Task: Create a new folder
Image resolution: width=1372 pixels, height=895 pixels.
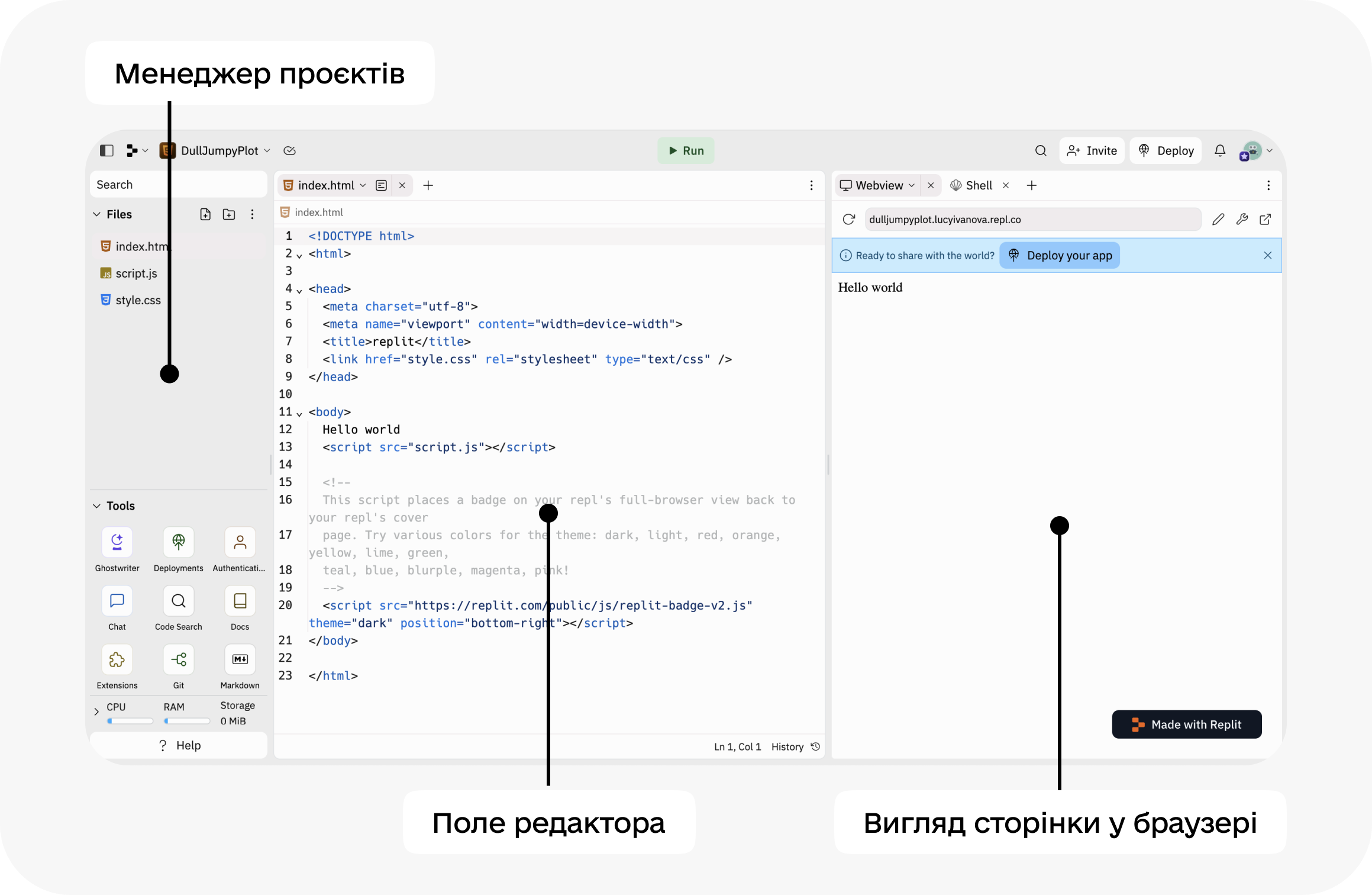Action: (x=229, y=214)
